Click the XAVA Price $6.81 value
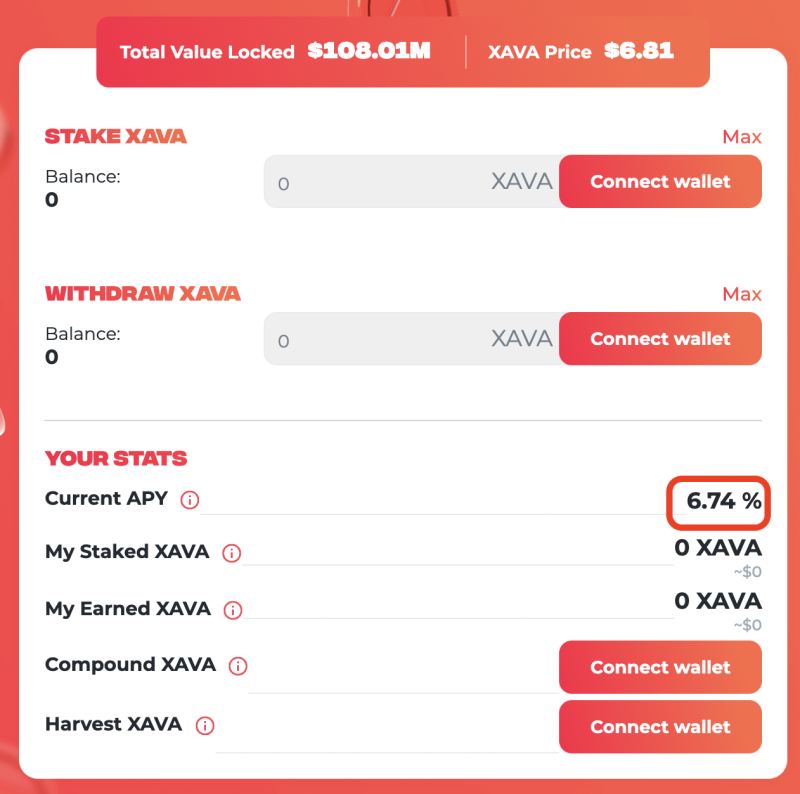The image size is (800, 794). 639,51
